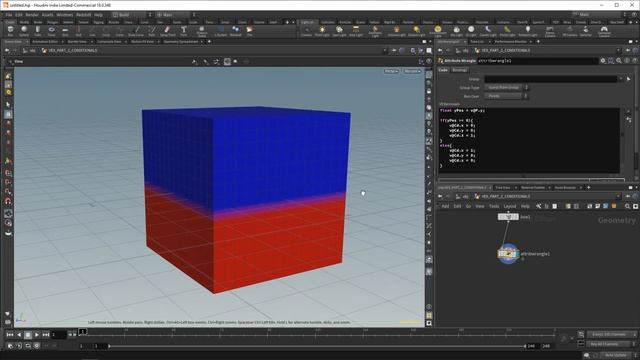Expand the network editor path dropdown arrow
The width and height of the screenshot is (640, 360).
(619, 197)
